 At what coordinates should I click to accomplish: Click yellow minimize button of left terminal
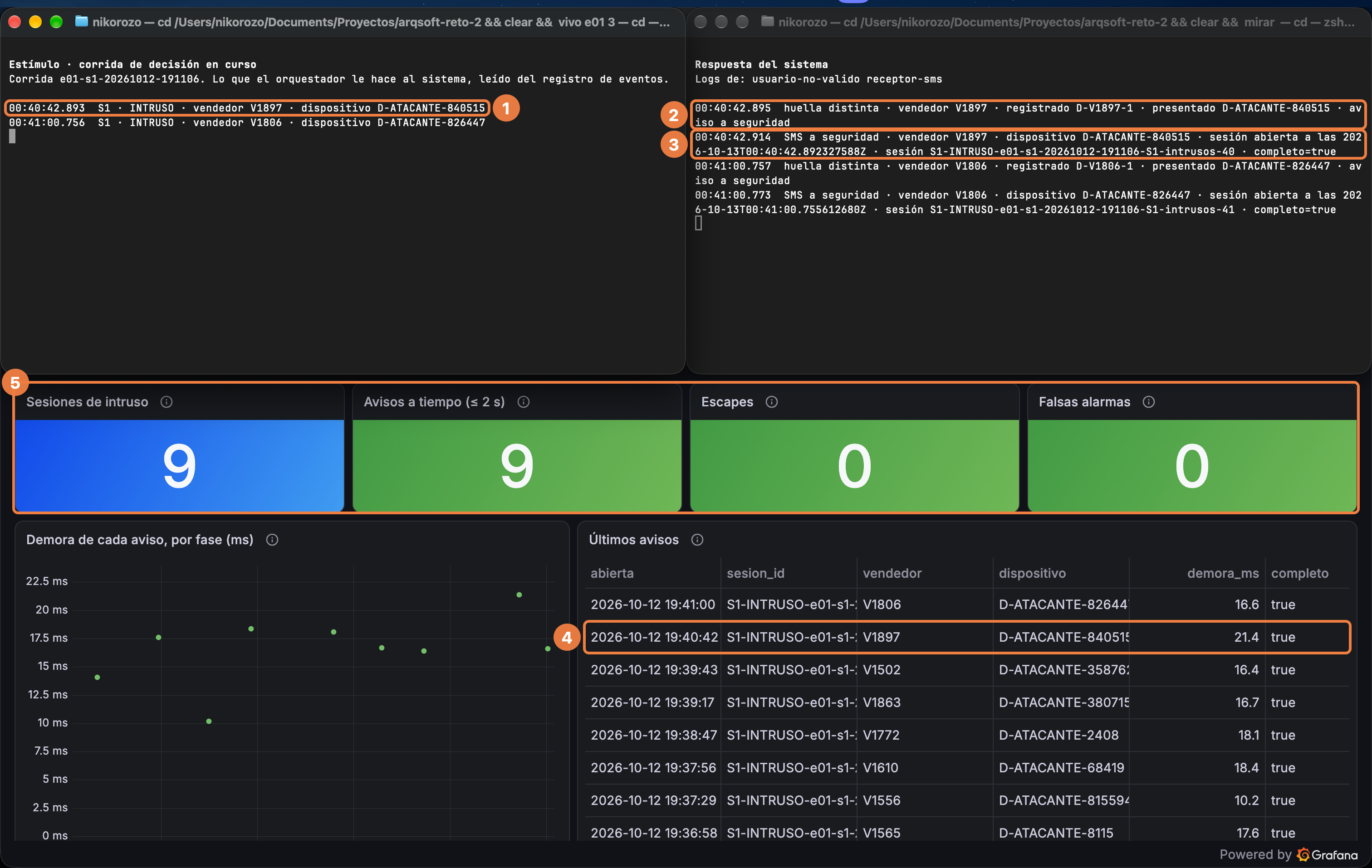[x=35, y=22]
